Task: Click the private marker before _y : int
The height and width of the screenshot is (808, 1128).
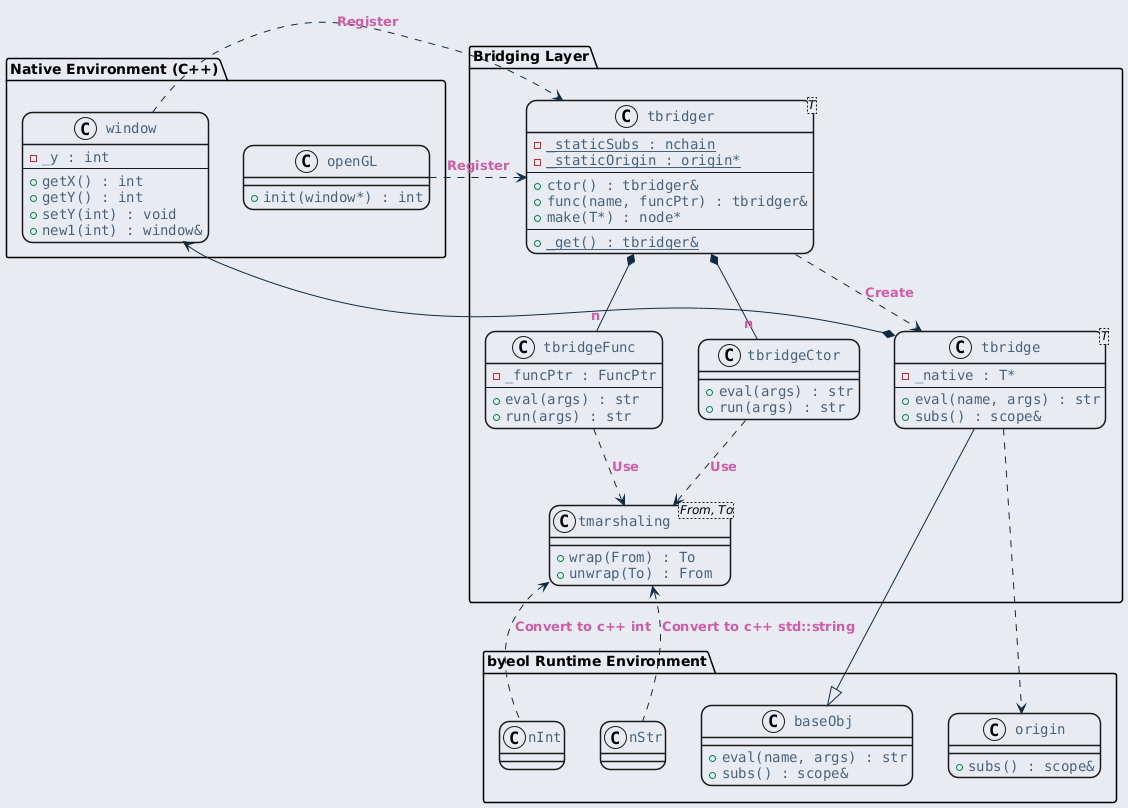Action: [x=33, y=158]
